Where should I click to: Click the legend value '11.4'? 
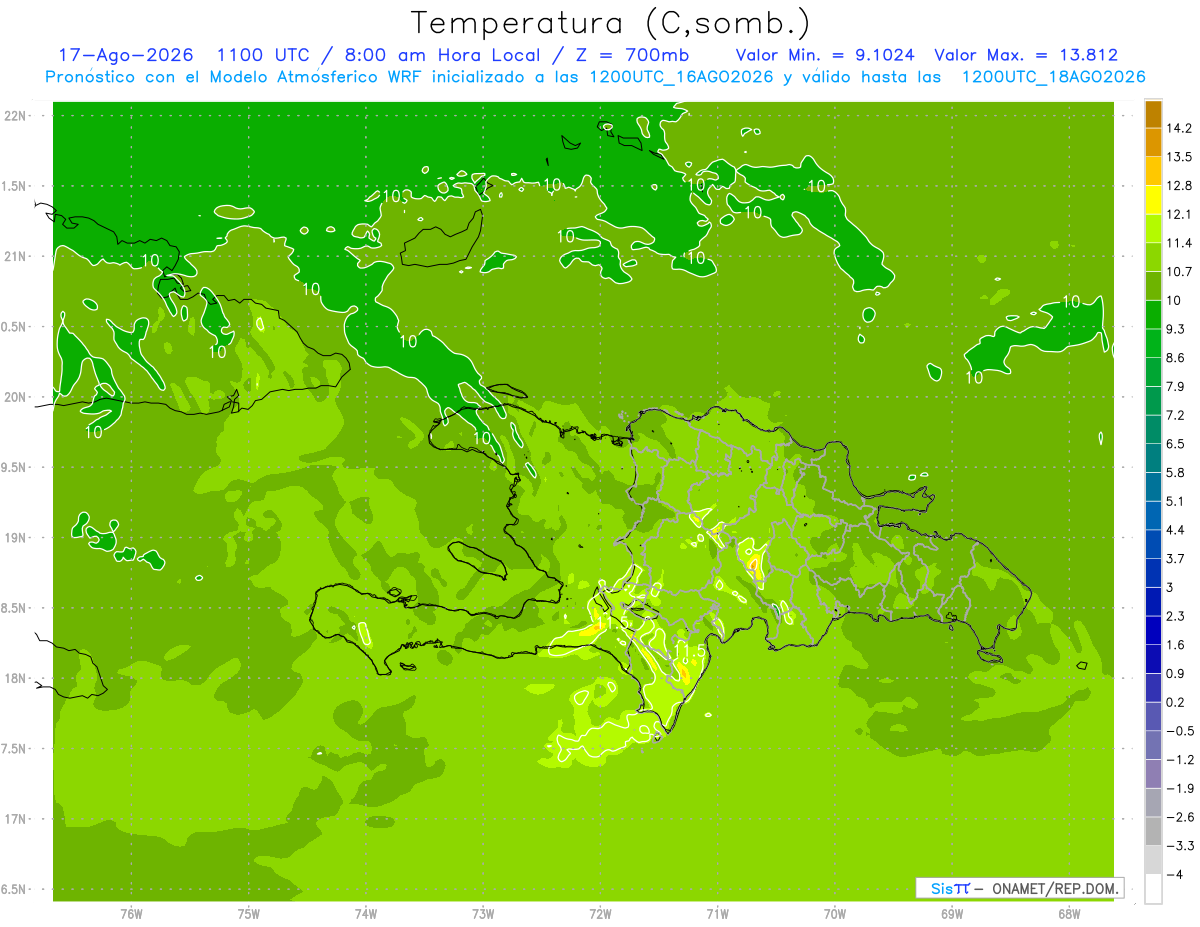click(1178, 243)
